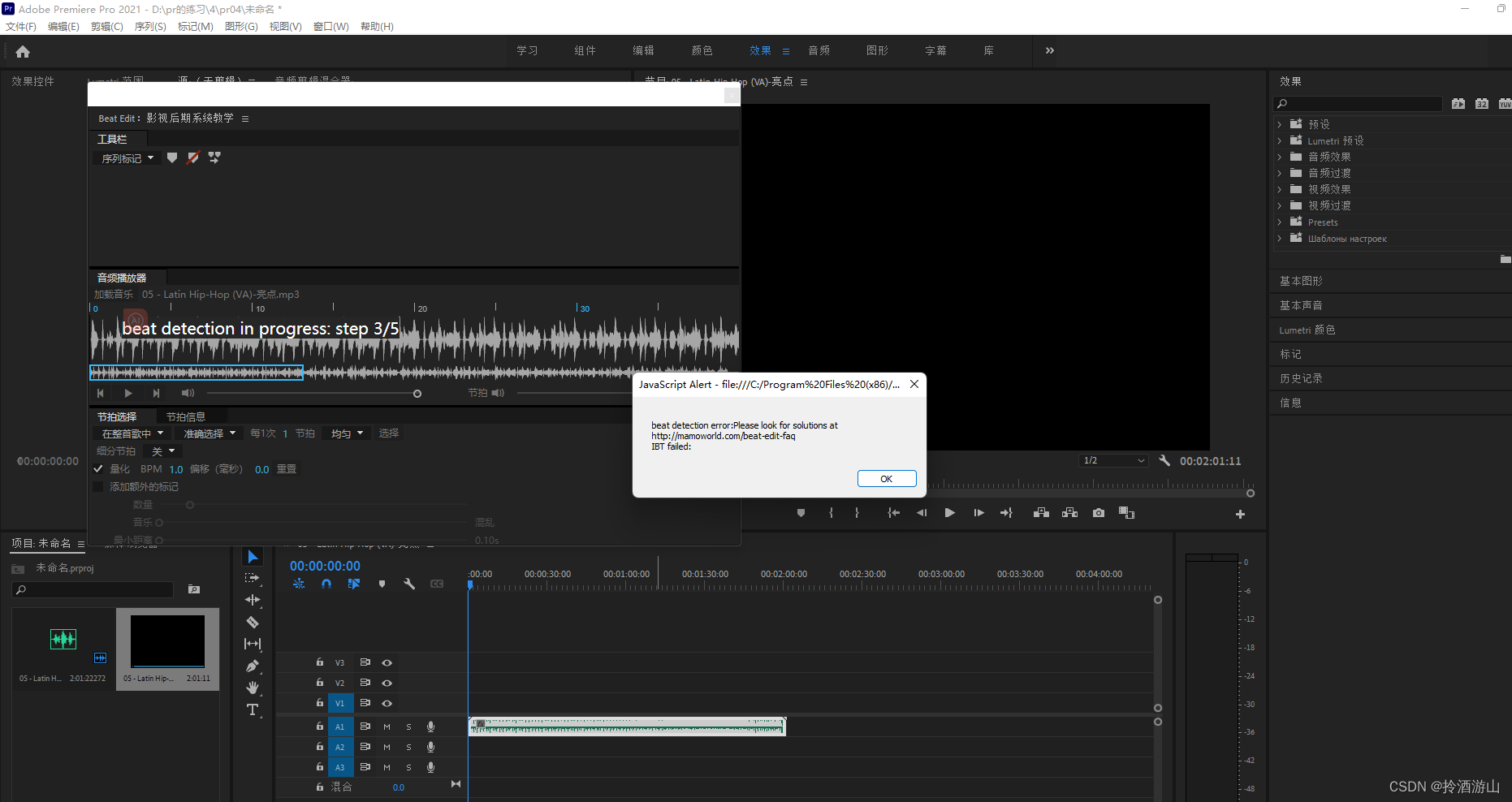Click Mark In bracket icon
The width and height of the screenshot is (1512, 802).
831,513
